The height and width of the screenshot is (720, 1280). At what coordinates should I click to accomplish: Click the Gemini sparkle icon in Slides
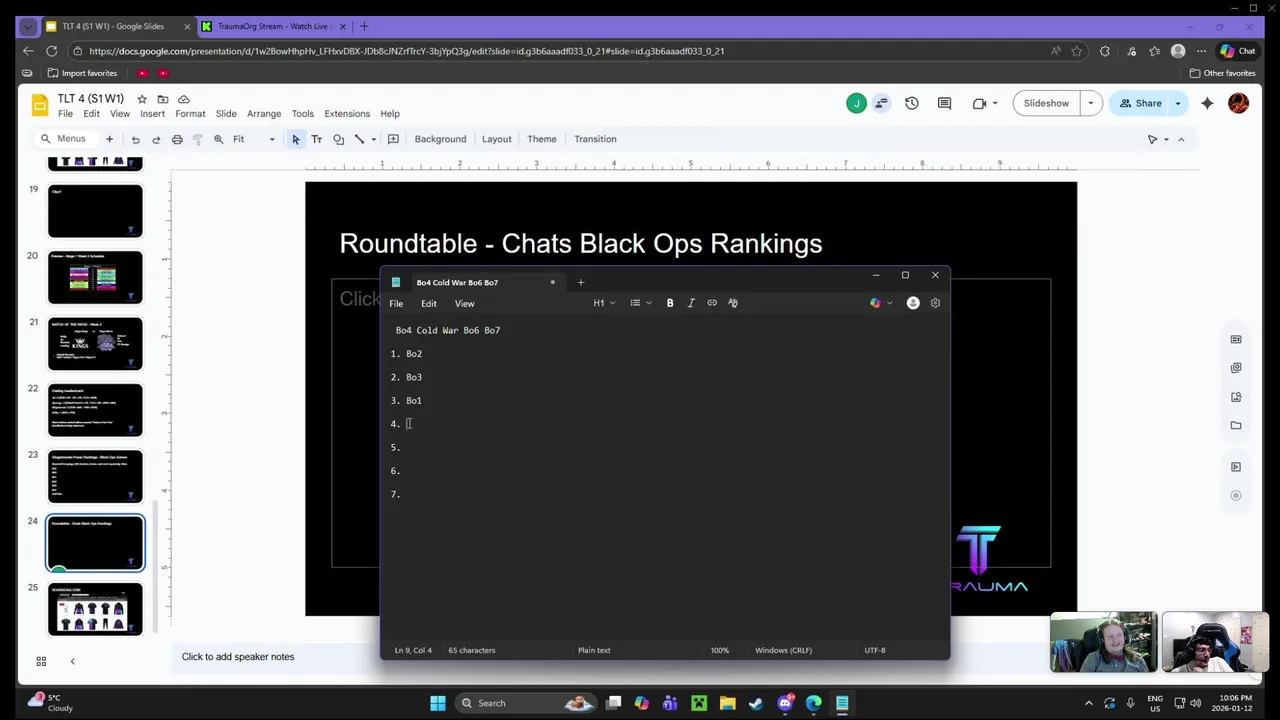point(1207,103)
